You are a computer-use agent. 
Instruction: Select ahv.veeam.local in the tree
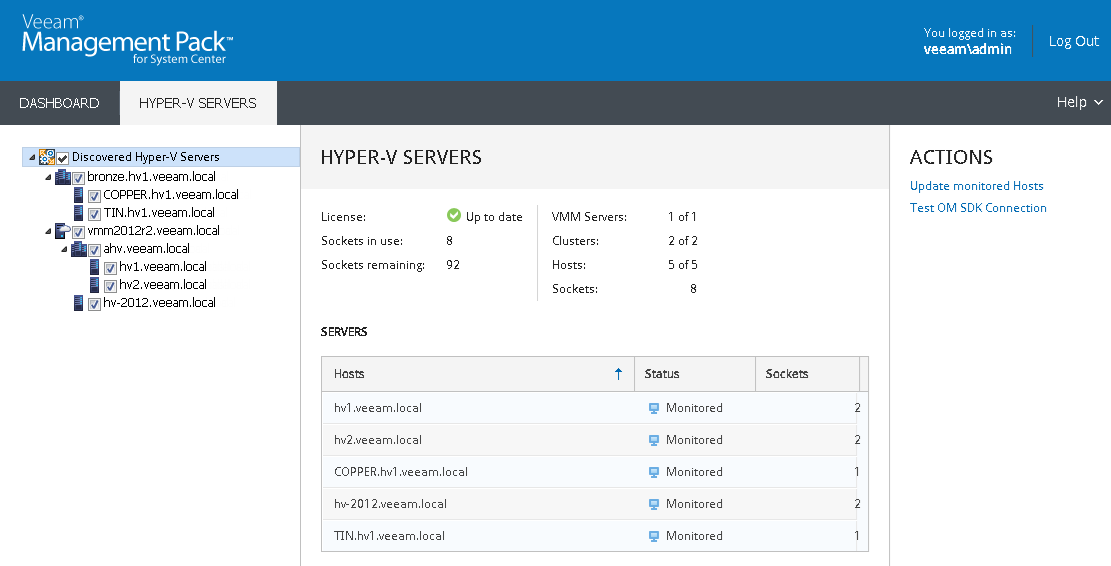[x=147, y=249]
